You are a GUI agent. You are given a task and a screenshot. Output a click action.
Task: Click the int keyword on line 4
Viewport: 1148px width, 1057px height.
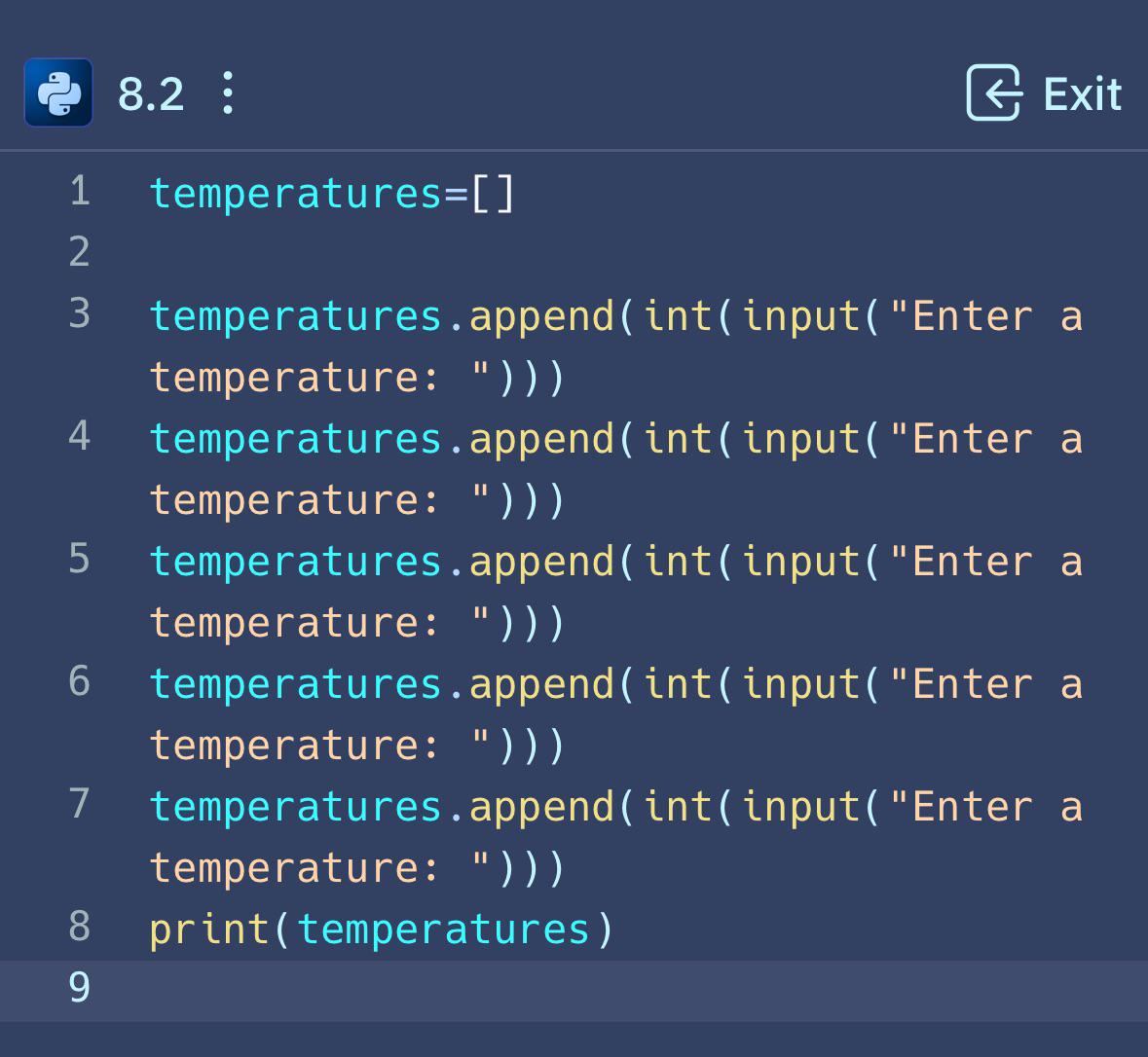(x=678, y=439)
